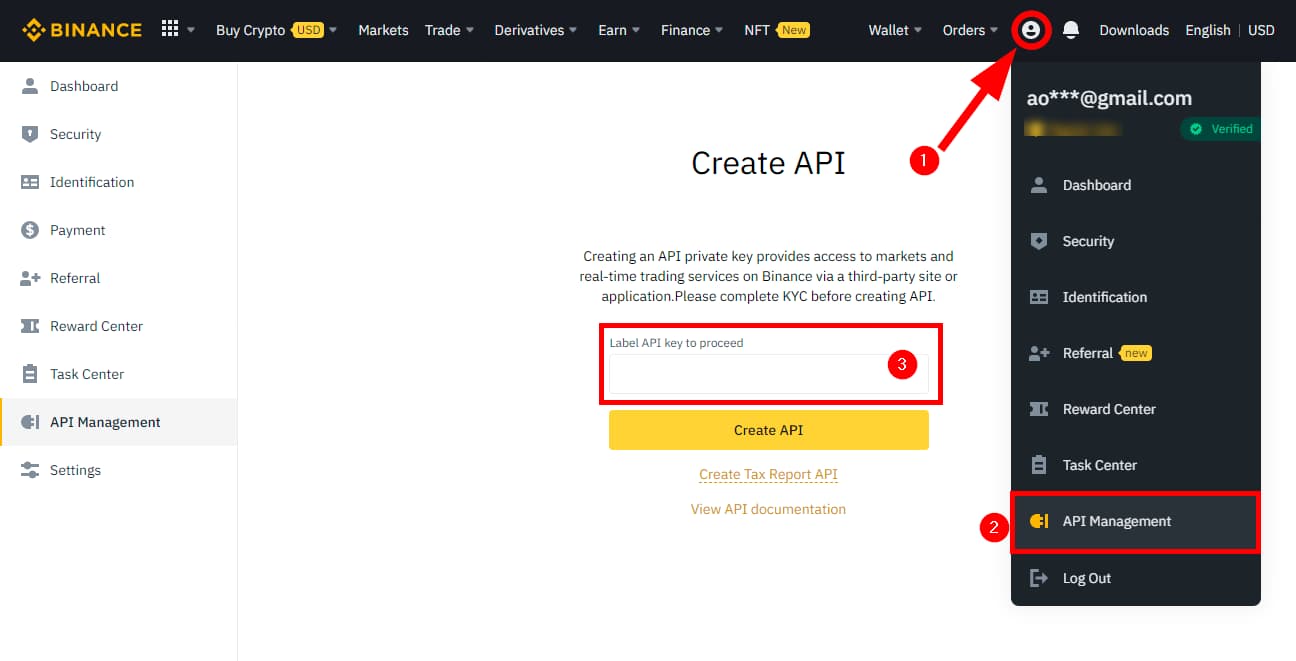Select Dashboard text in left sidebar

point(84,86)
